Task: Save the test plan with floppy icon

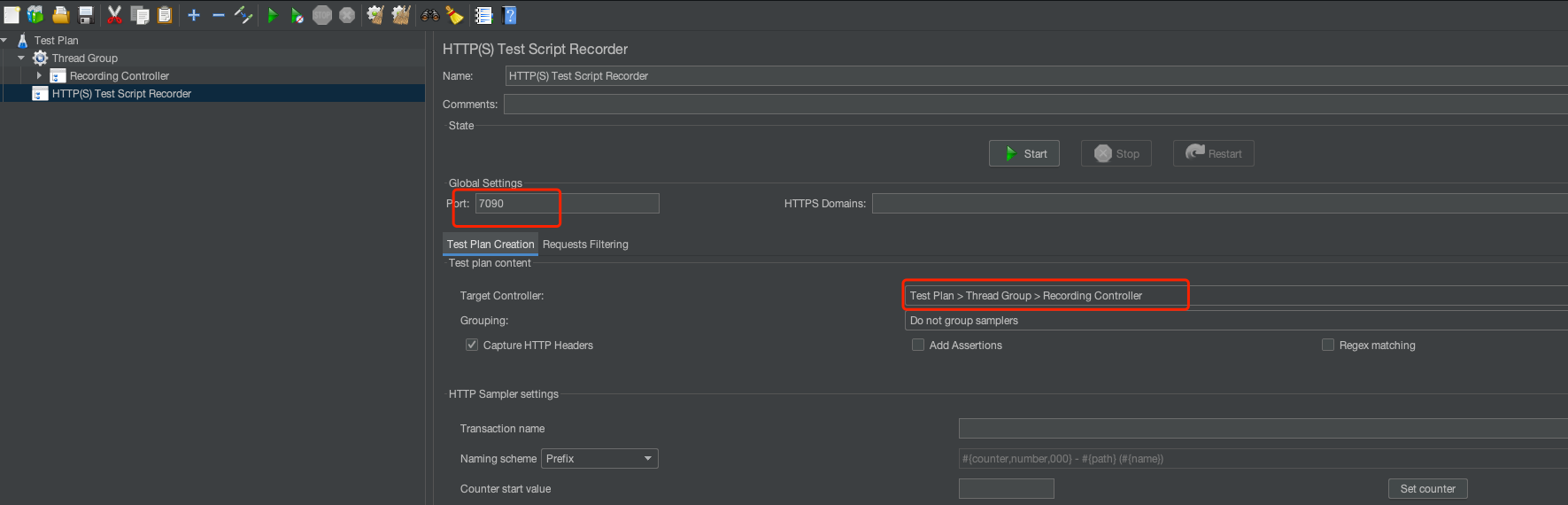Action: pyautogui.click(x=86, y=15)
